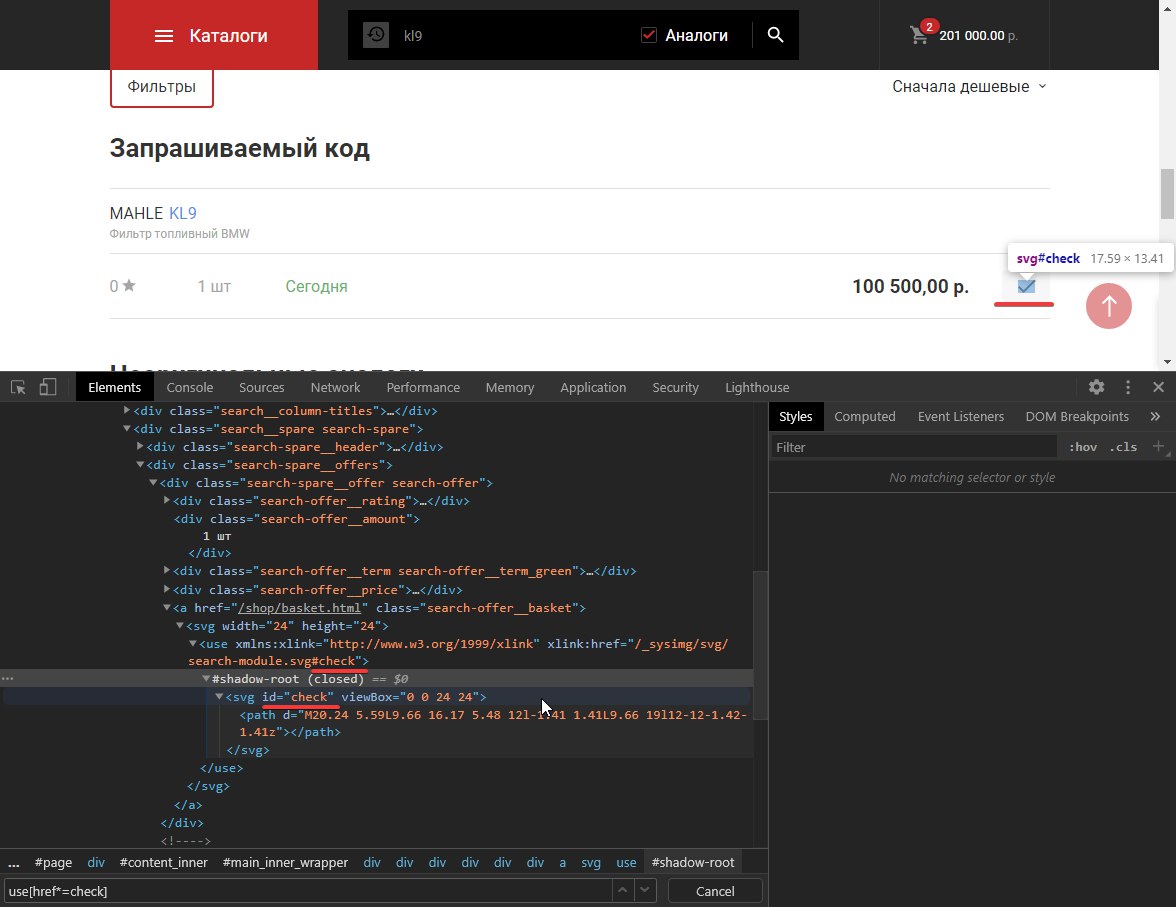Open DevTools settings gear
This screenshot has width=1176, height=907.
coord(1097,387)
